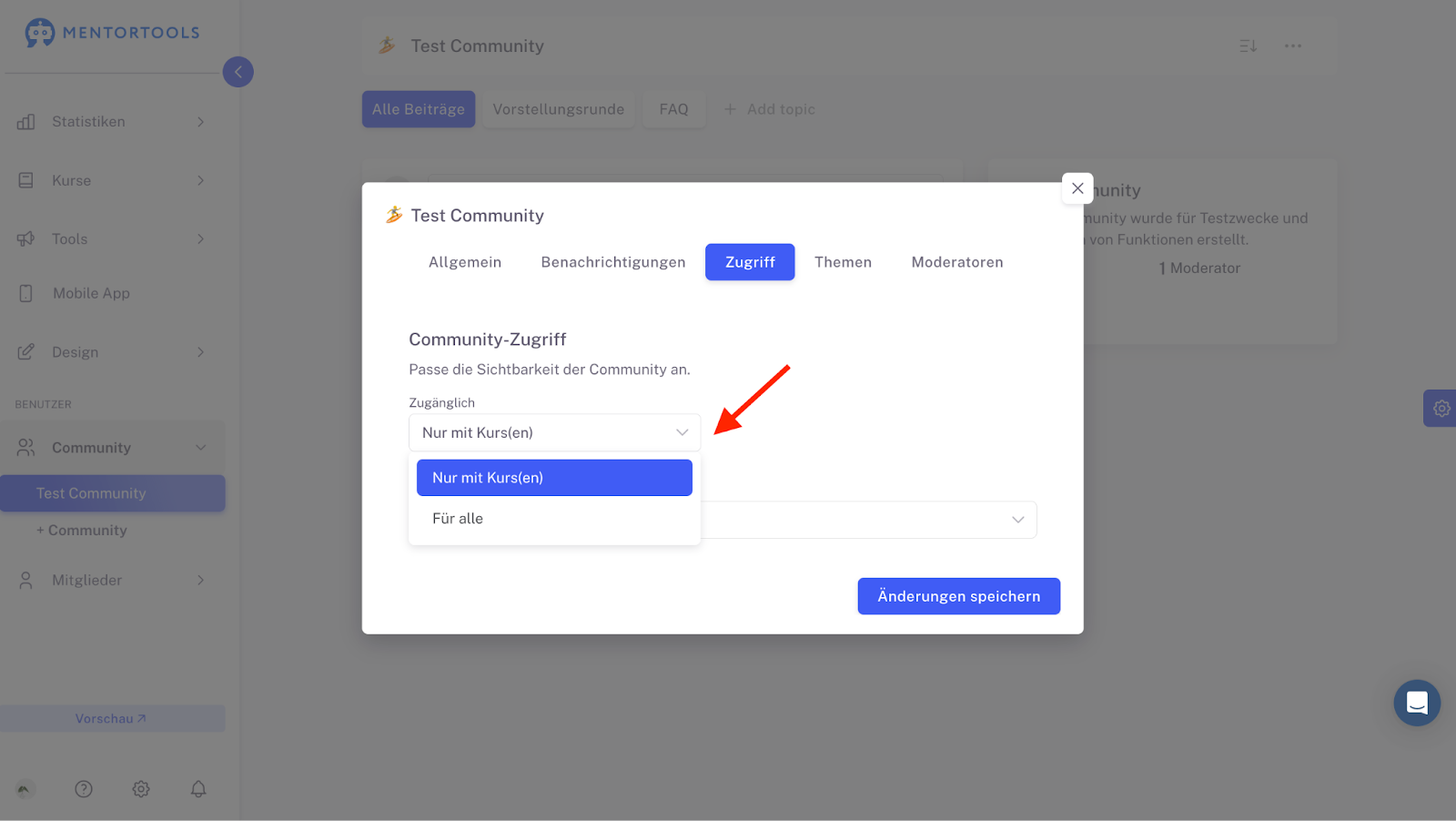Click the notifications bell icon
This screenshot has height=821, width=1456.
[198, 789]
